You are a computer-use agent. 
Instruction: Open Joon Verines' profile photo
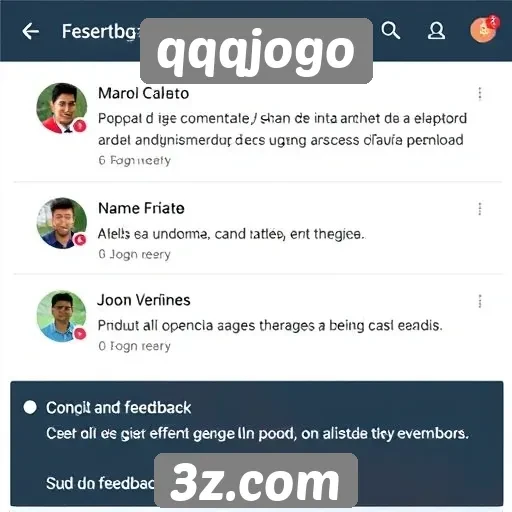tap(61, 316)
